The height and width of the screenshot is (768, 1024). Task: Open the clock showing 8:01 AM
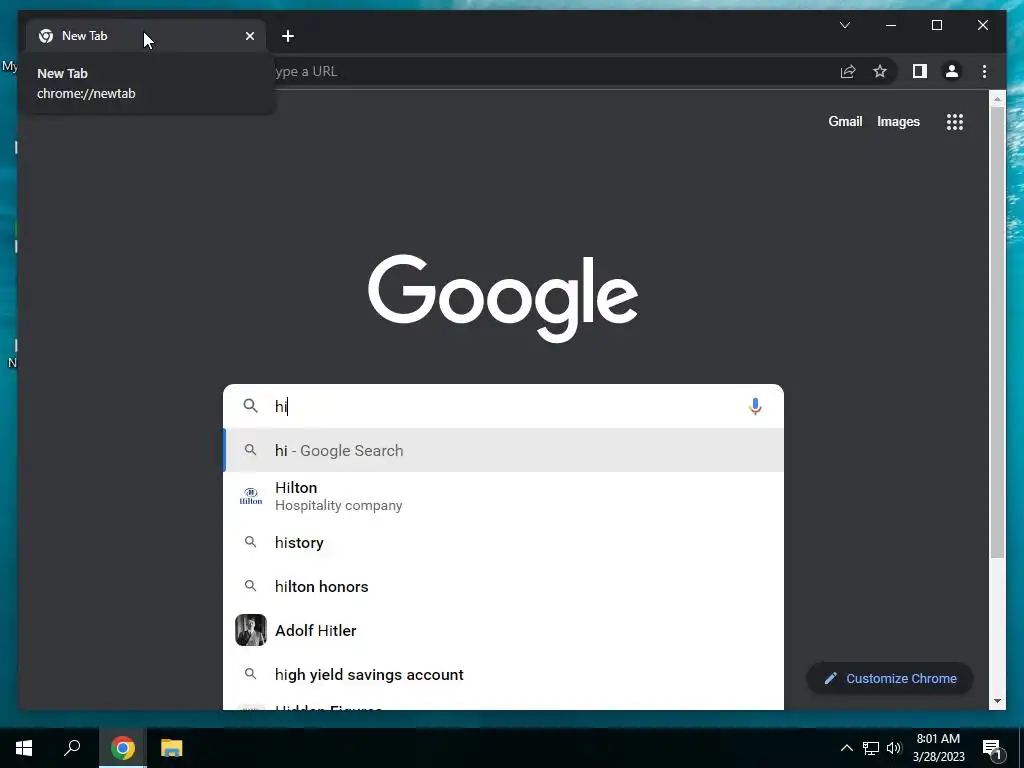tap(938, 748)
